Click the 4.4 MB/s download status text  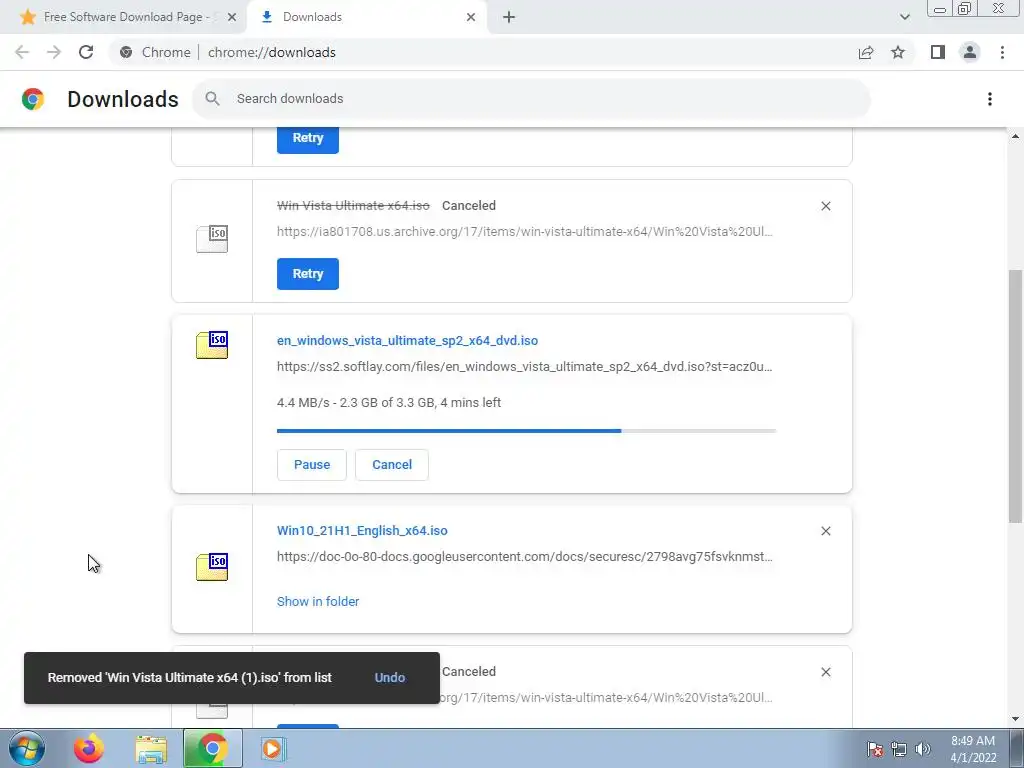[x=389, y=403]
